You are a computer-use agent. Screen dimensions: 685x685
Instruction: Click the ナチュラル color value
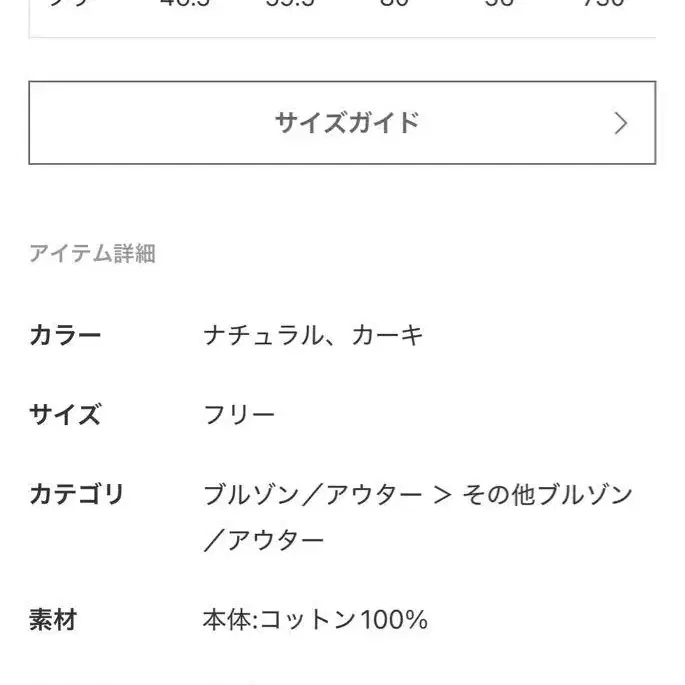(x=264, y=335)
